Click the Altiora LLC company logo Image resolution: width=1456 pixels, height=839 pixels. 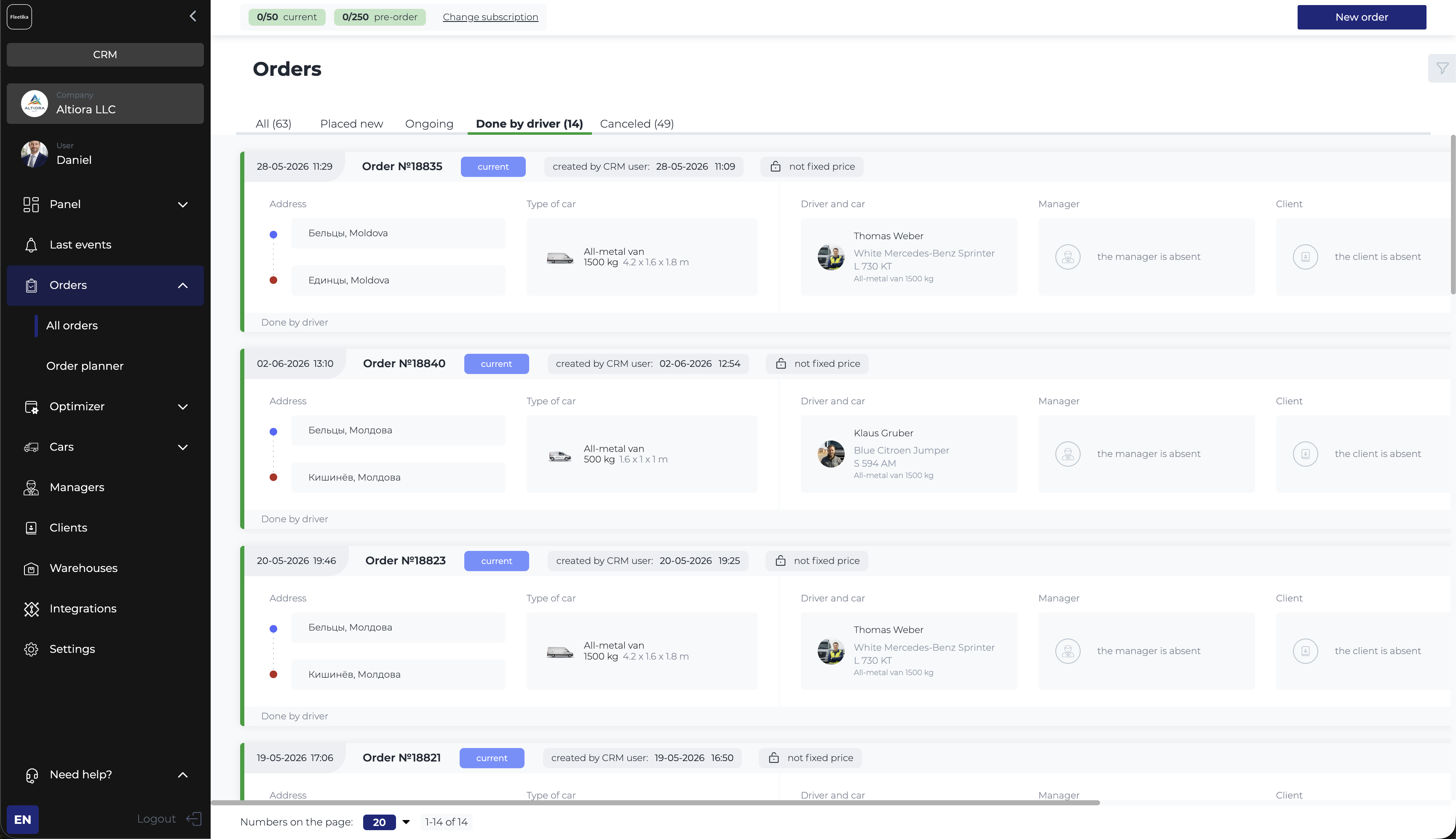[x=35, y=104]
